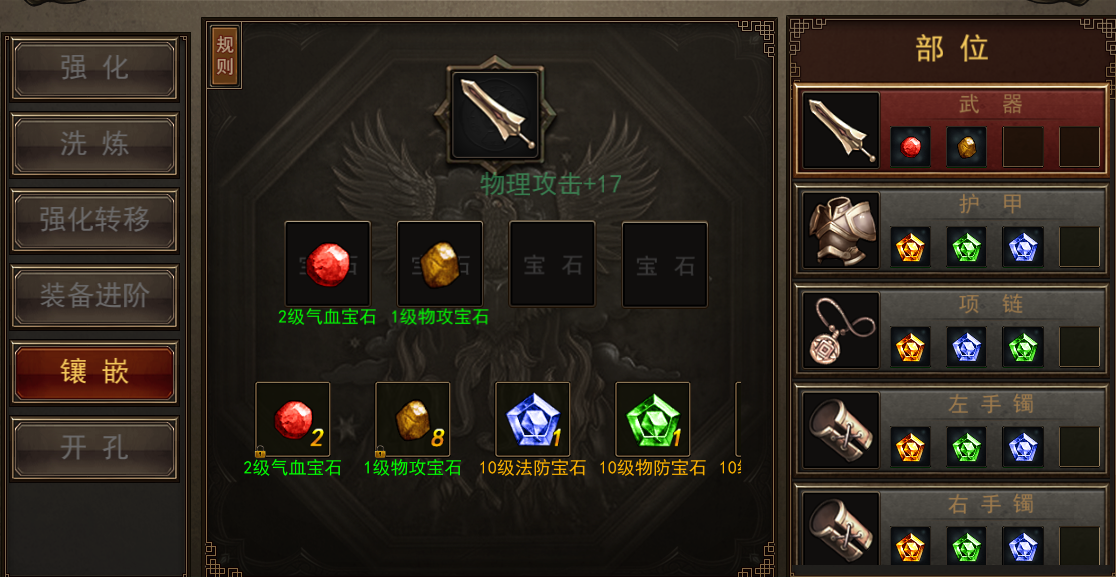Click the sword icon in the center frame
Image resolution: width=1116 pixels, height=577 pixels.
click(495, 114)
